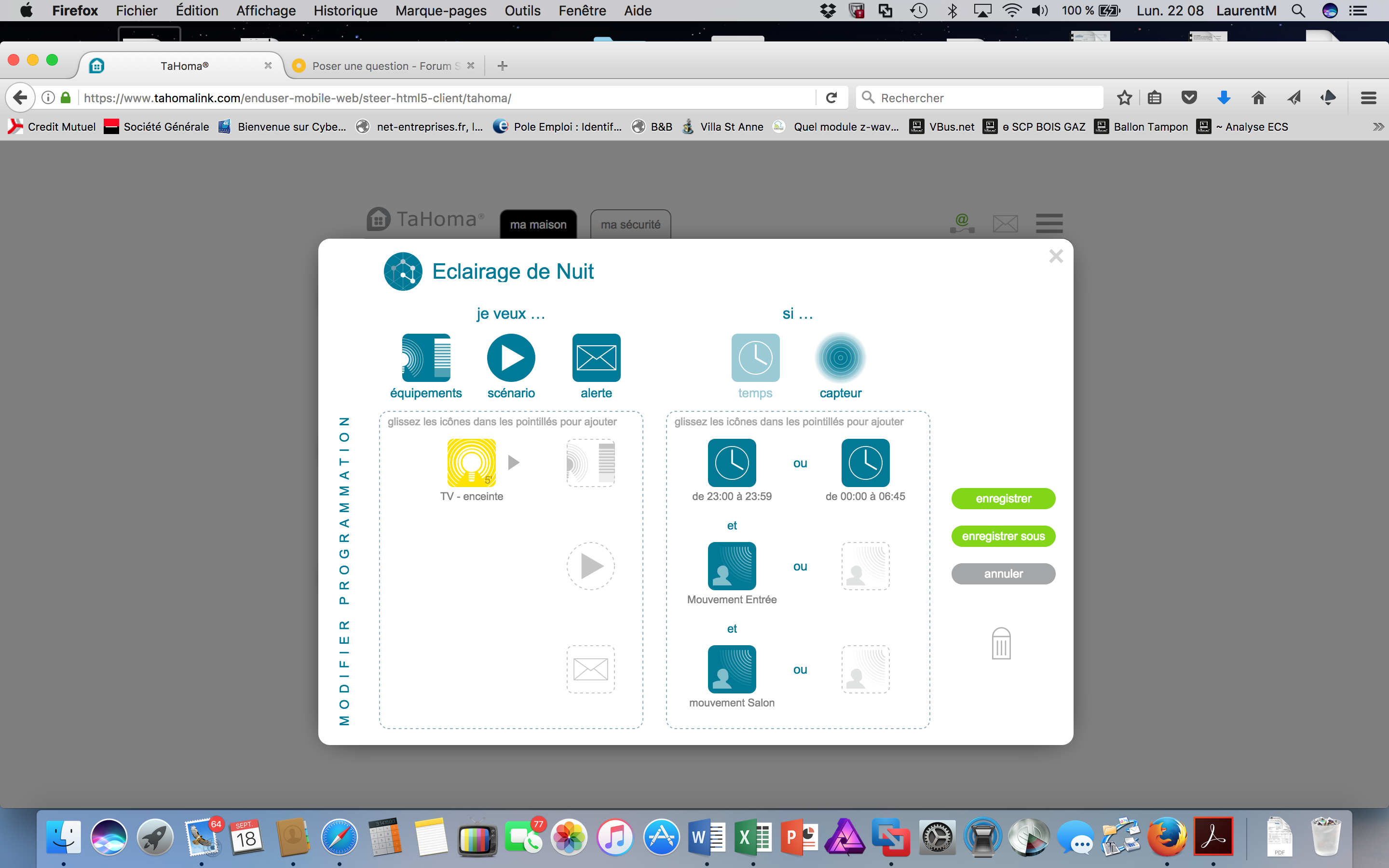Click the enregistrer sous button
Viewport: 1389px width, 868px height.
pyautogui.click(x=1003, y=536)
